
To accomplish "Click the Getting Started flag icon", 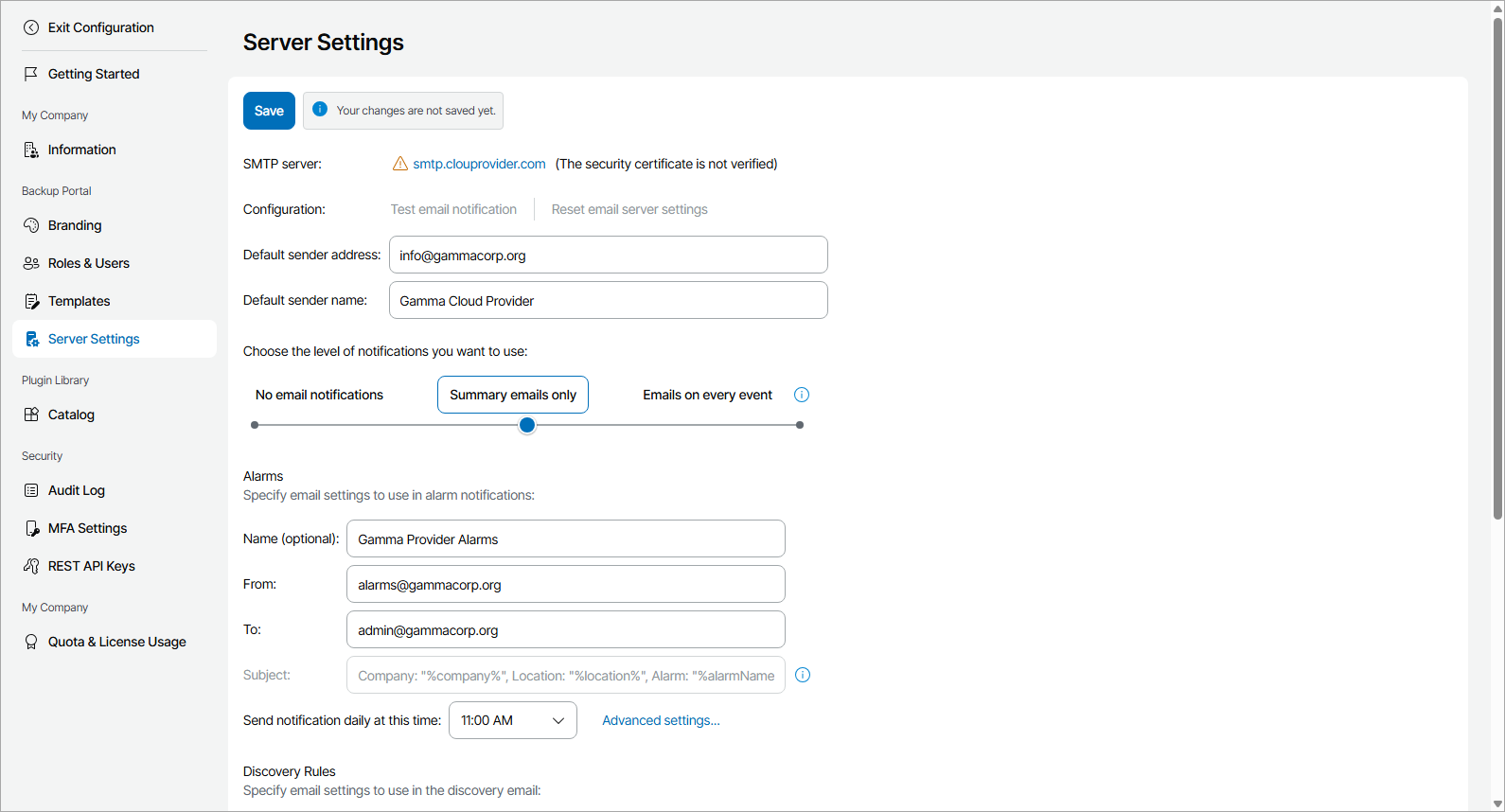I will [31, 74].
